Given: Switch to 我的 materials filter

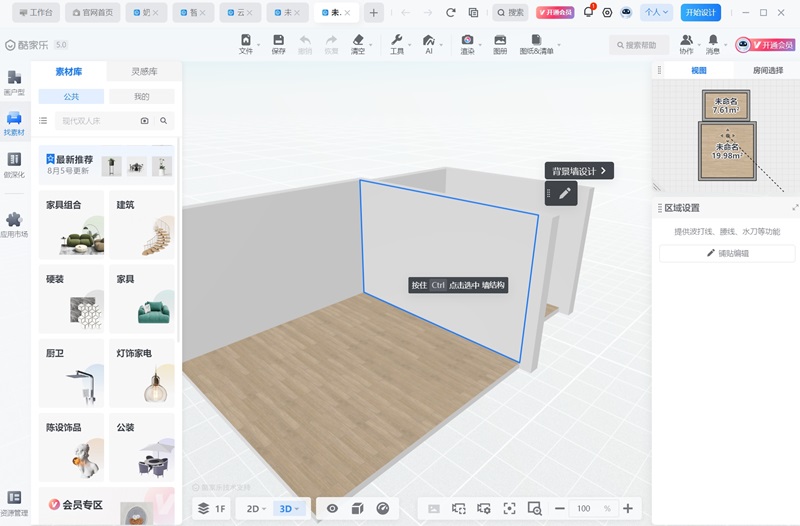Looking at the screenshot, I should (141, 97).
